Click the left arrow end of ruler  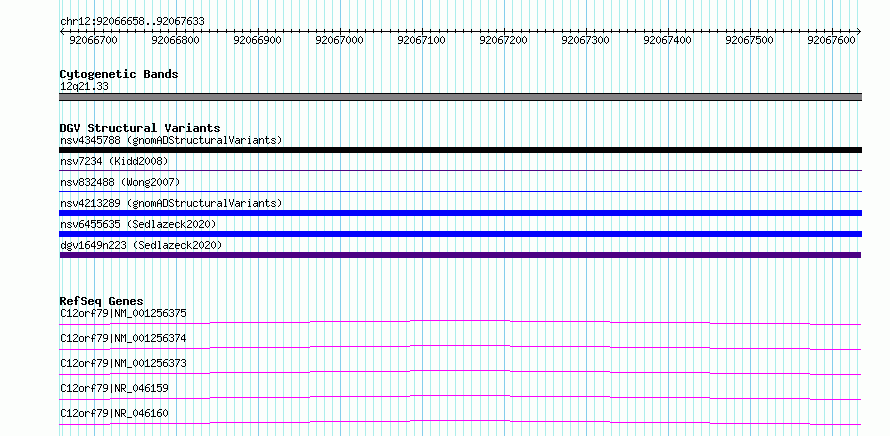[62, 32]
